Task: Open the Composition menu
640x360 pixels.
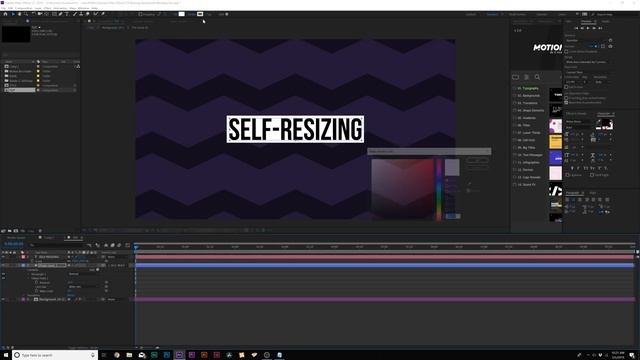Action: pos(24,8)
